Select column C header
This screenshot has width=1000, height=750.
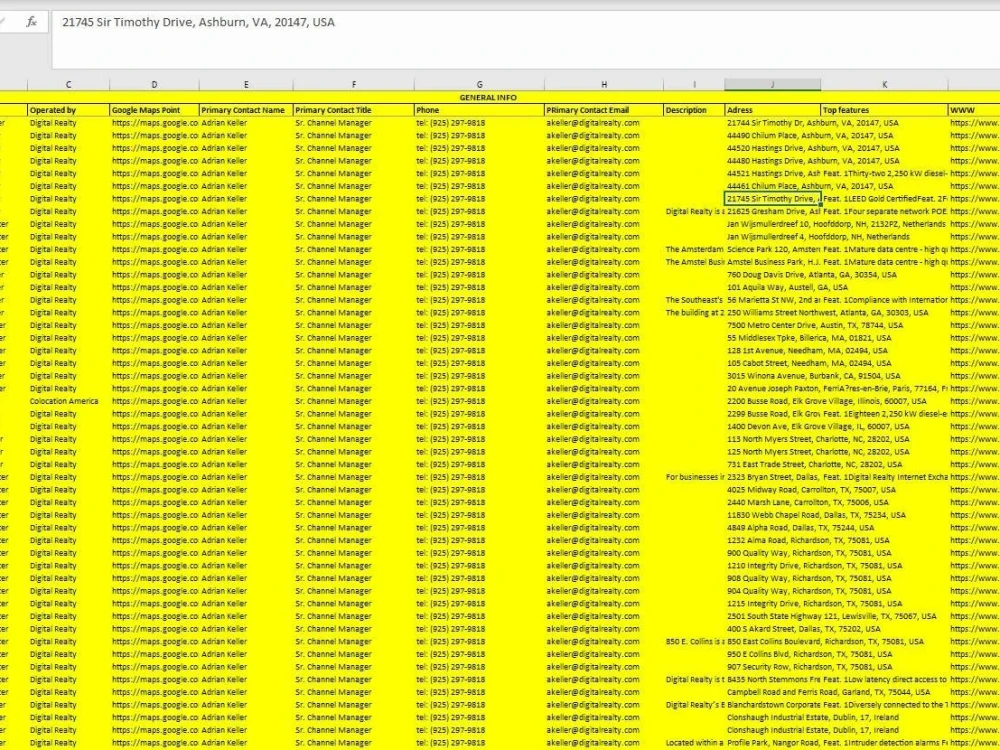(x=68, y=84)
